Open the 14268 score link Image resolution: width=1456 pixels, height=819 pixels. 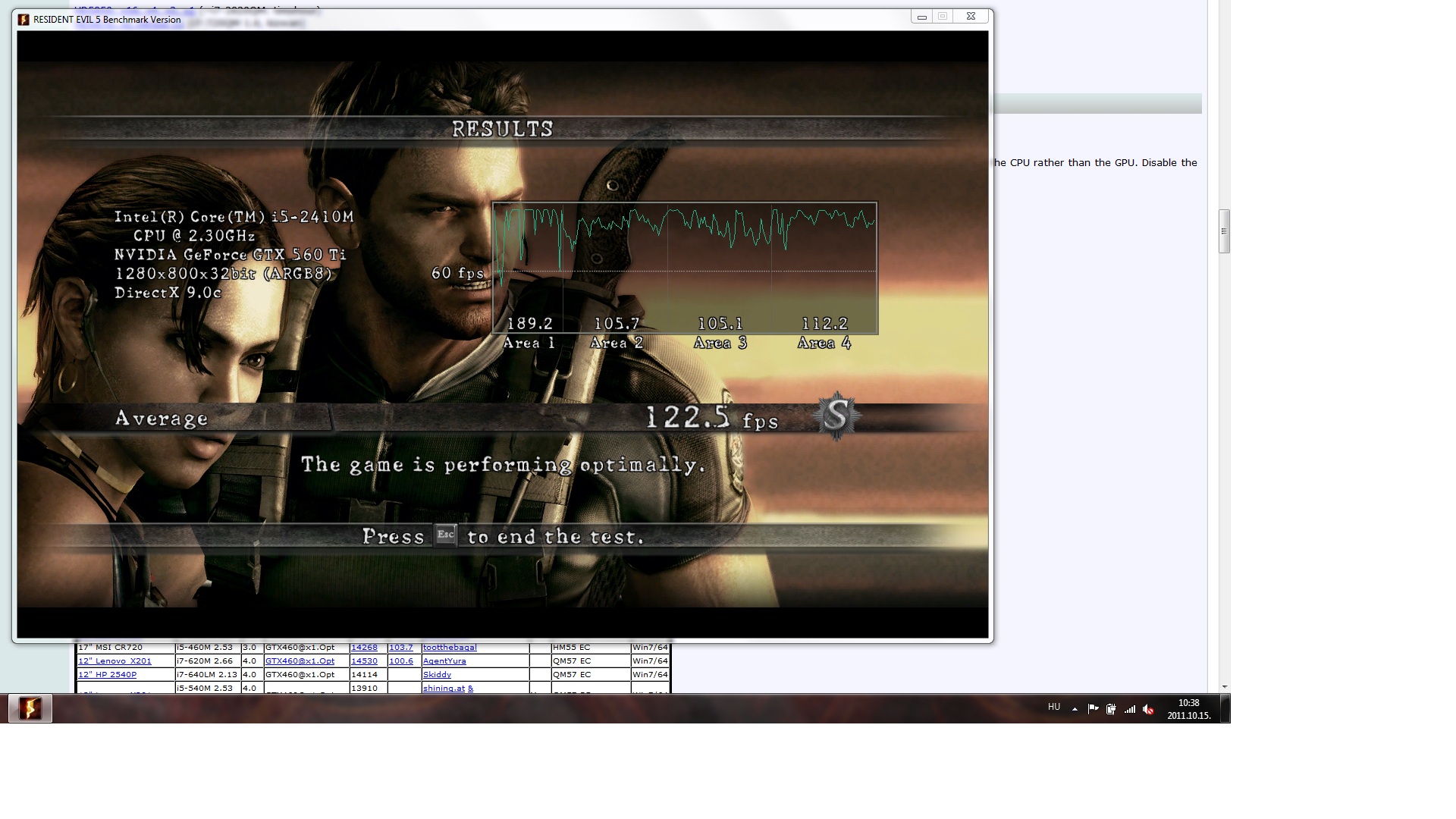(364, 648)
